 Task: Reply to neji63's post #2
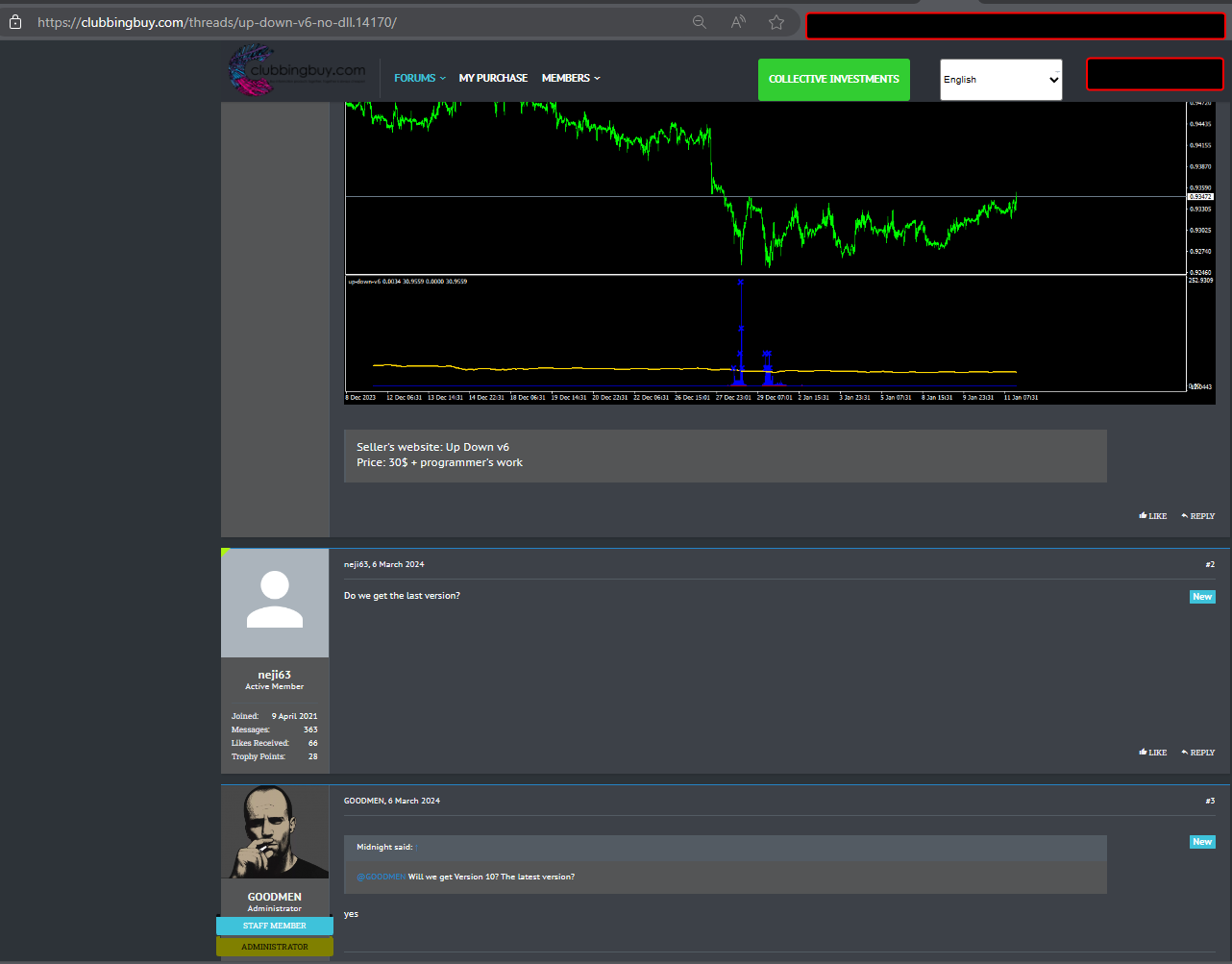click(1197, 753)
